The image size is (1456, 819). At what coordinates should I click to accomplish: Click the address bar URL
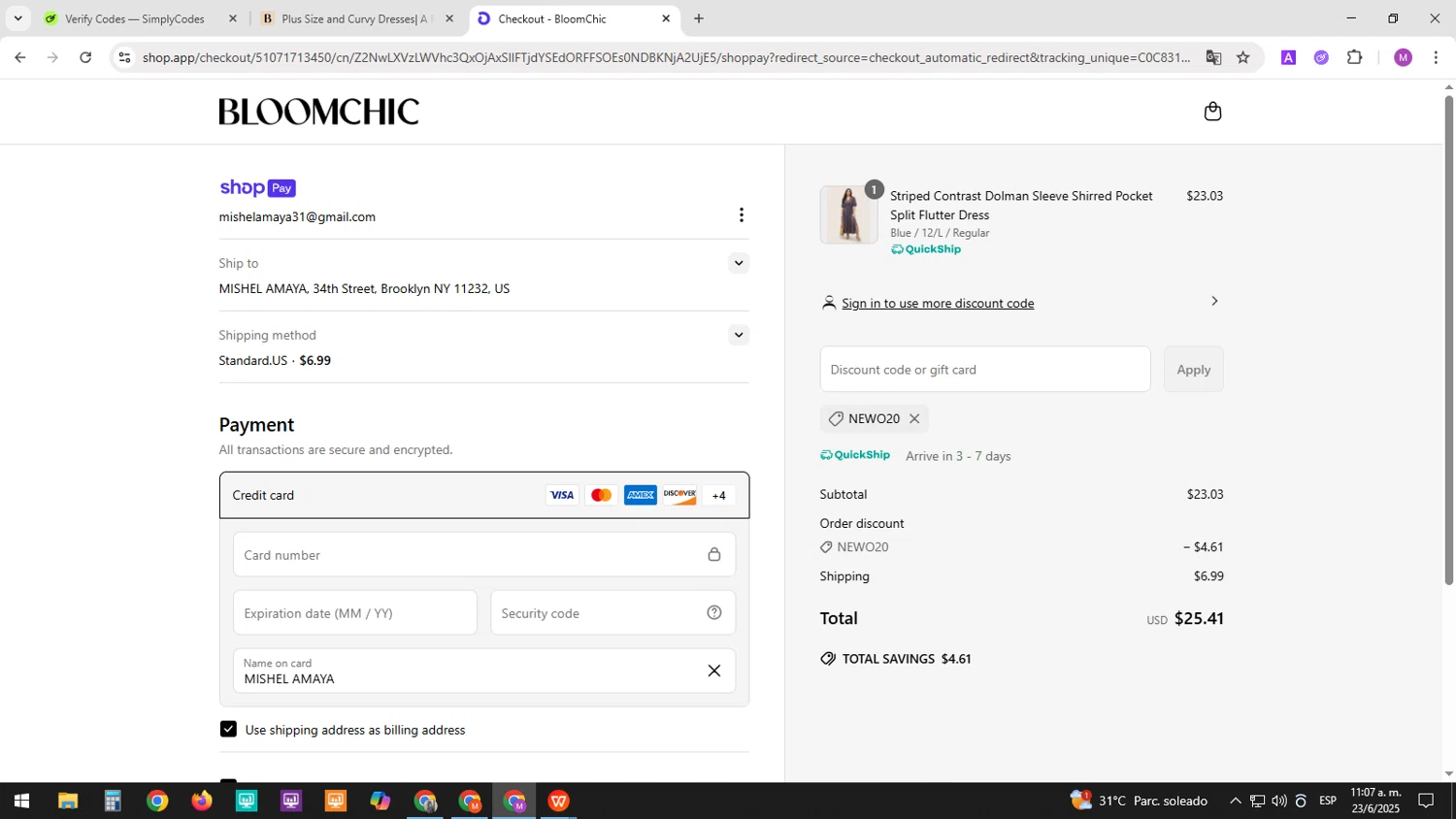666,57
